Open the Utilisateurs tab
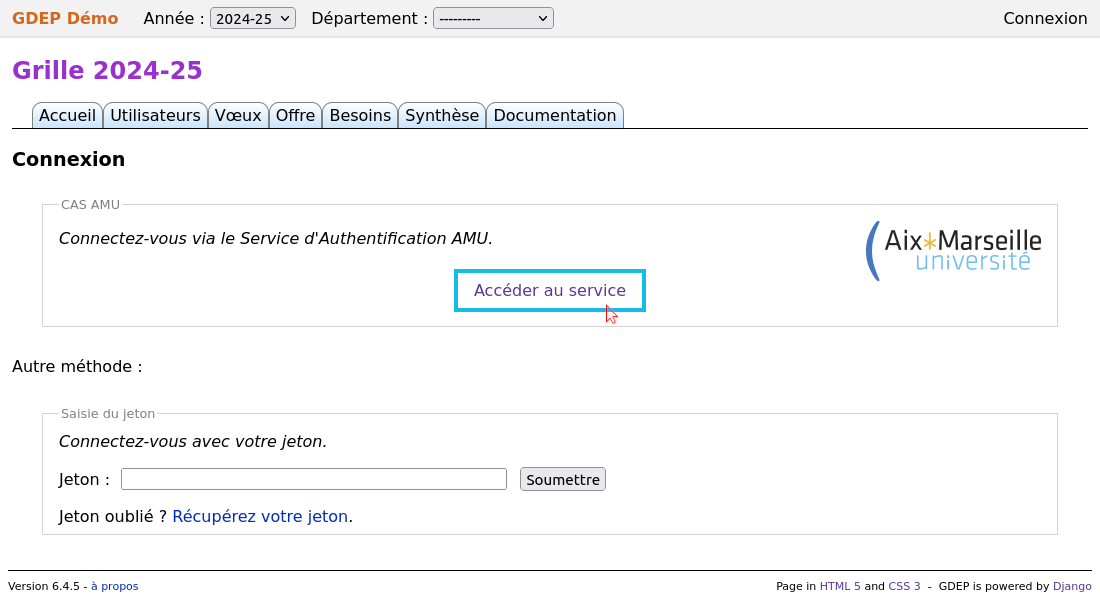The height and width of the screenshot is (605, 1100). (155, 115)
